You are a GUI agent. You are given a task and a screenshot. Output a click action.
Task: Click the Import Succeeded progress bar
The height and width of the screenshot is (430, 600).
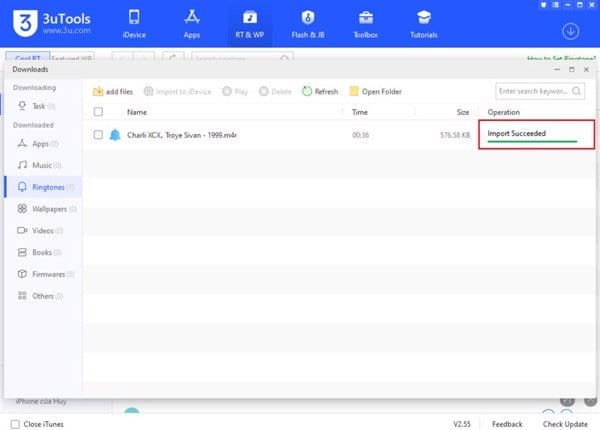click(530, 142)
